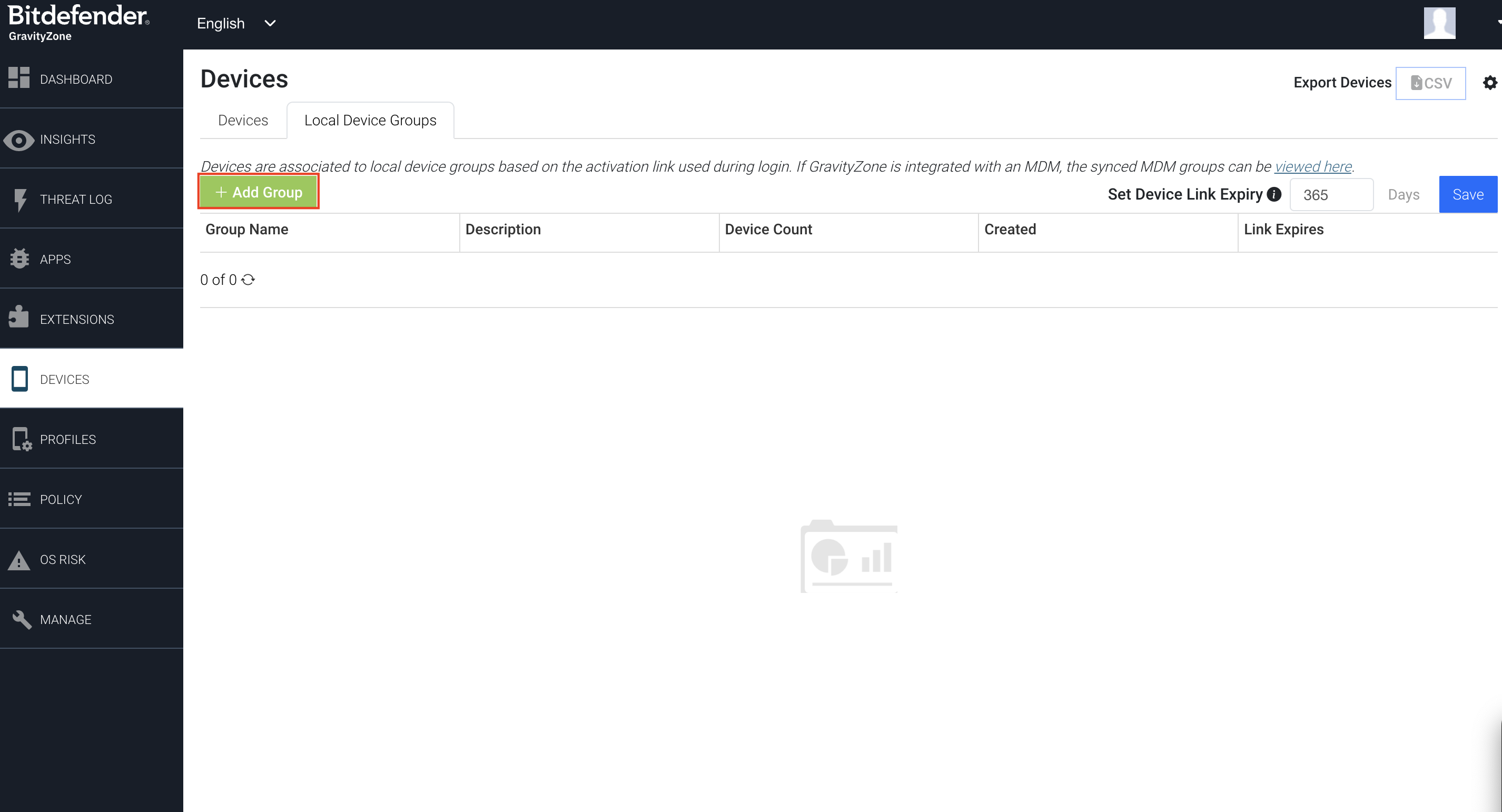Screen dimensions: 1502x812
Task: Save the device link expiry
Action: point(1468,194)
